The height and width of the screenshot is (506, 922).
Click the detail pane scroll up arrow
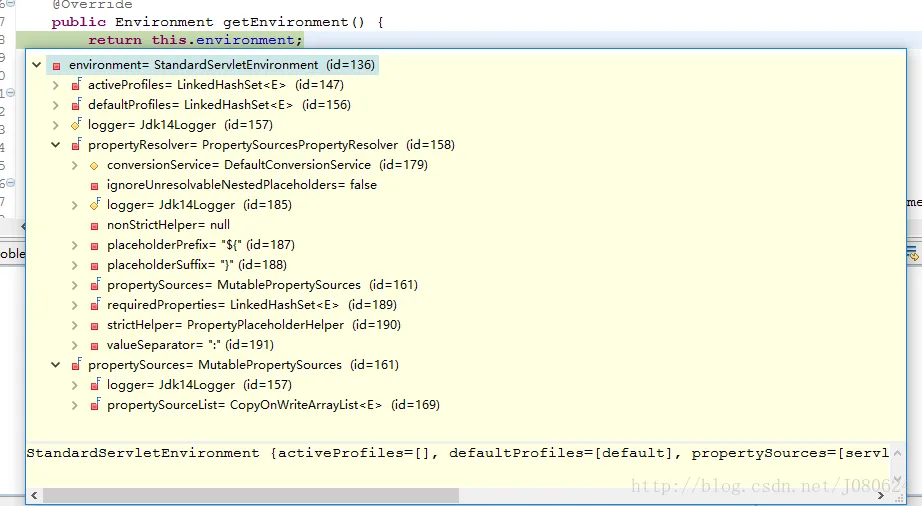point(897,453)
